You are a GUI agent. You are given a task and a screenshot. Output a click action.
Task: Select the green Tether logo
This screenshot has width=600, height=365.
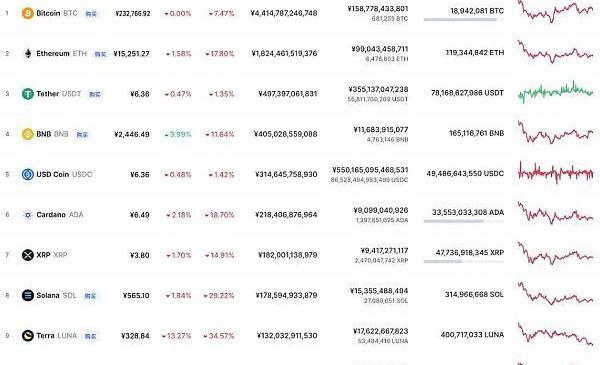[28, 94]
